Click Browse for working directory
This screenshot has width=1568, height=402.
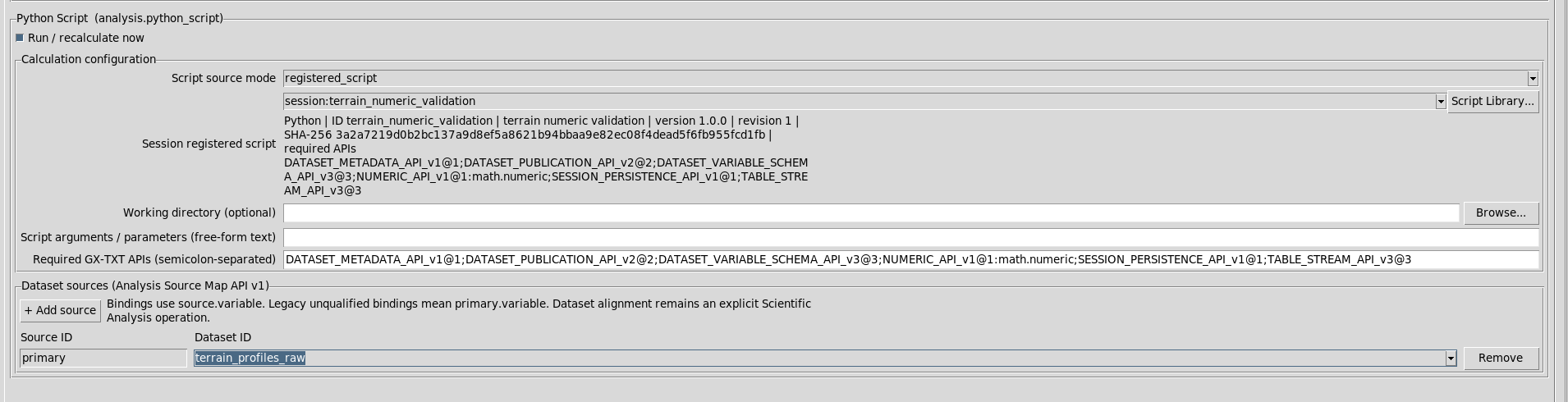click(x=1501, y=213)
